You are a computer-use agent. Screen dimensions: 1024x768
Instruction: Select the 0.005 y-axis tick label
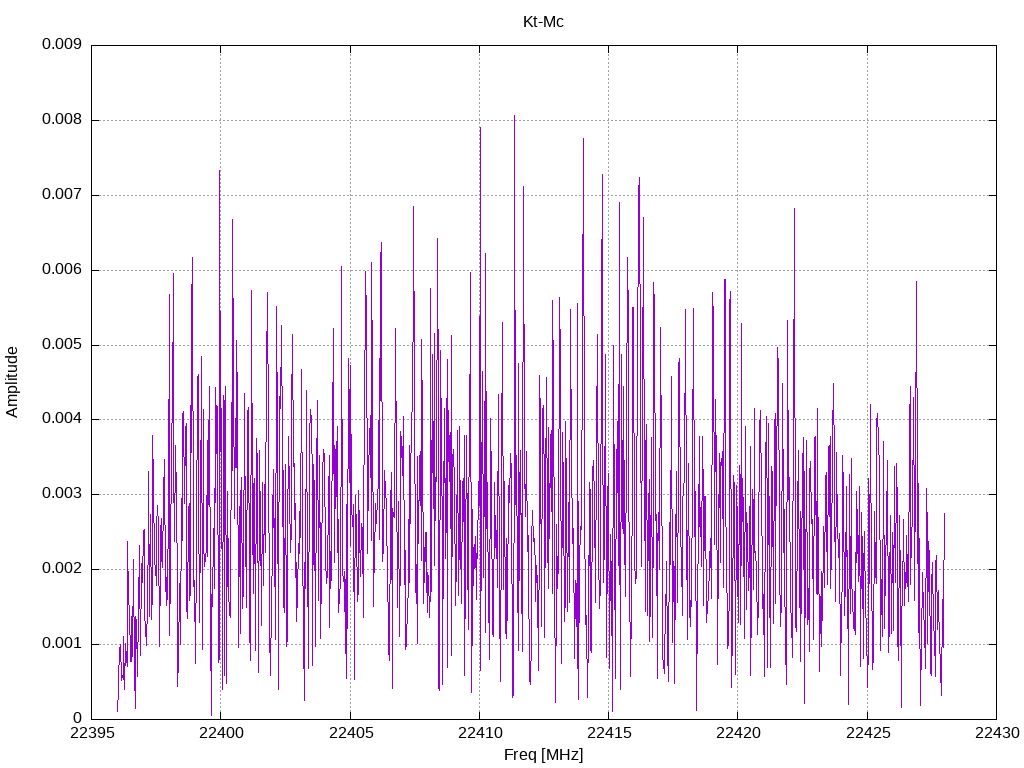(x=62, y=344)
